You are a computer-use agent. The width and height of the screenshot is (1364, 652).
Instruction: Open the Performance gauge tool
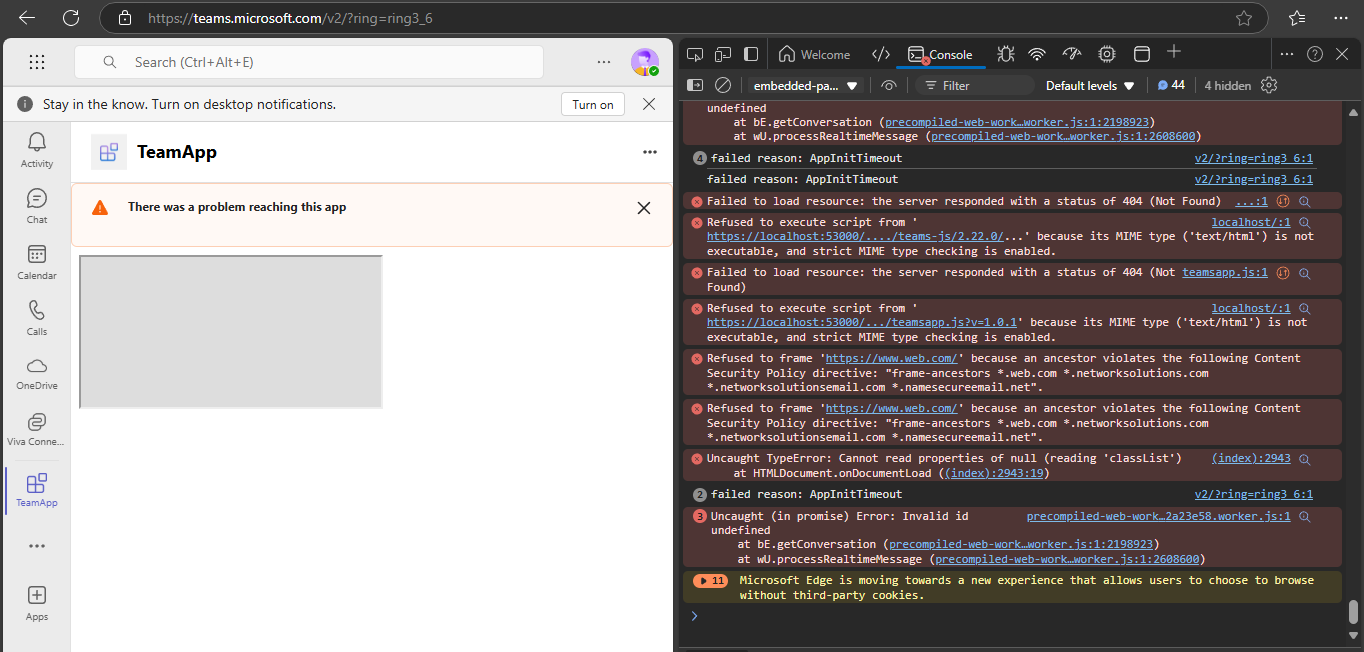coord(1072,54)
